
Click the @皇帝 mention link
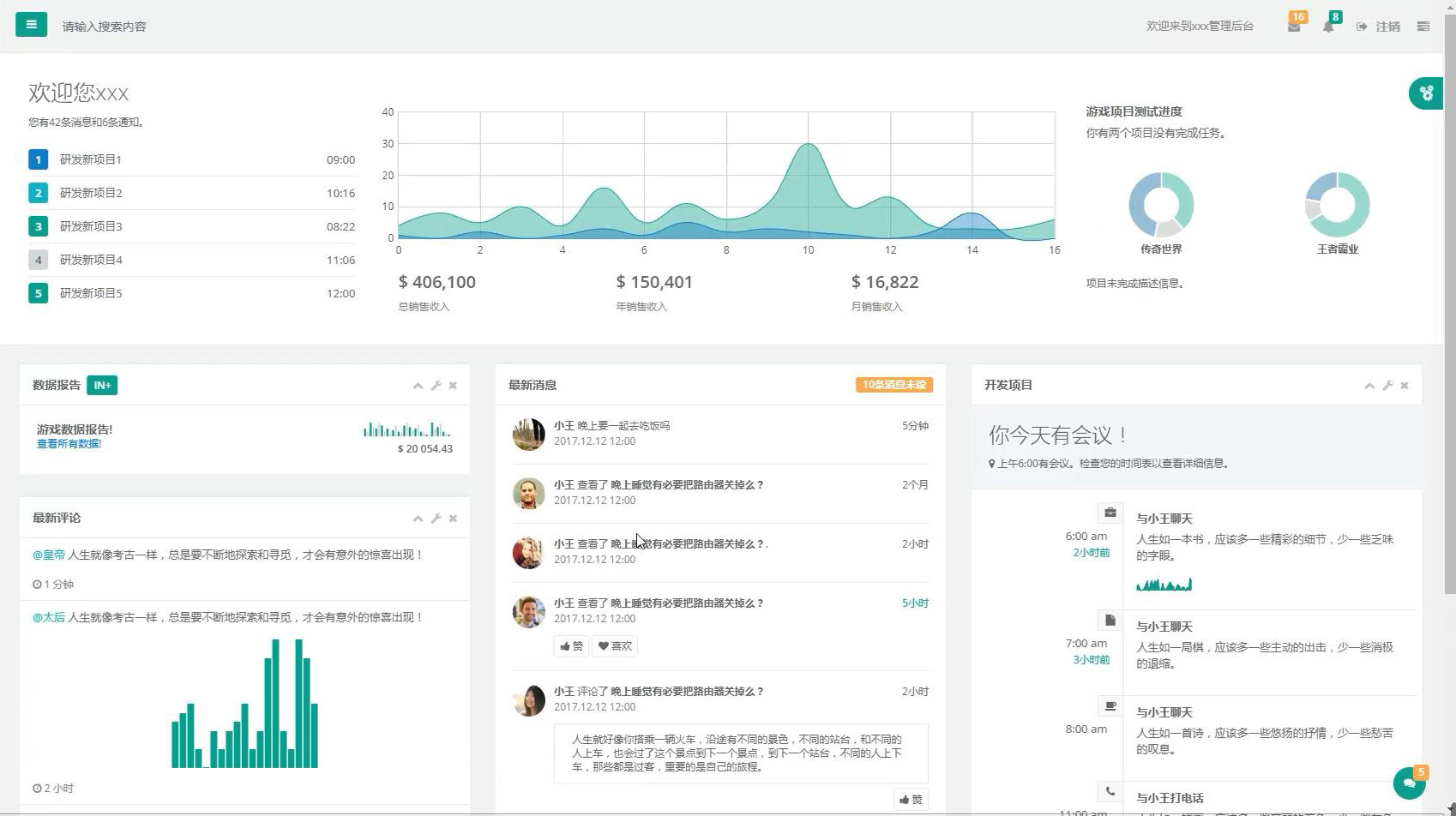49,555
